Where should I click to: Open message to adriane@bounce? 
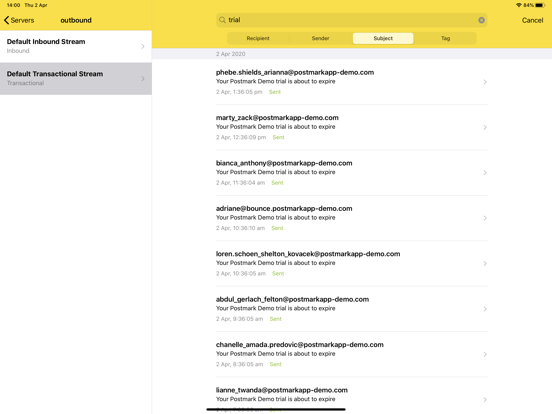tap(351, 218)
